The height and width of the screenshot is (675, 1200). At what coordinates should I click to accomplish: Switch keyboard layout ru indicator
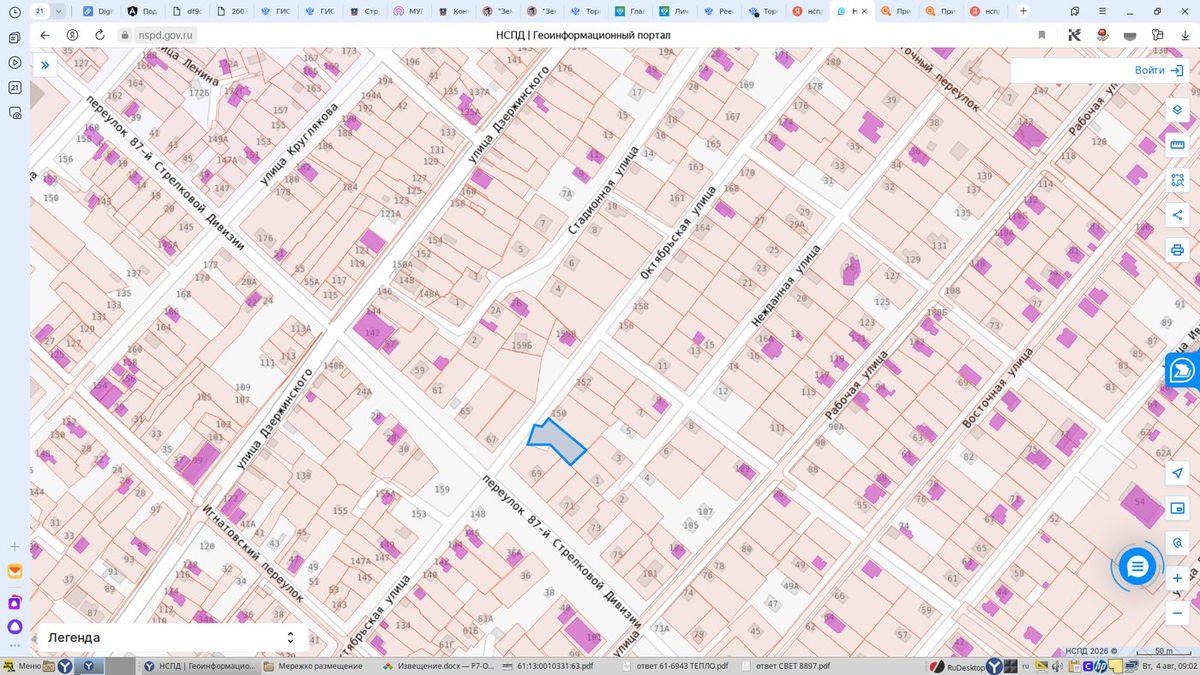pos(1025,665)
